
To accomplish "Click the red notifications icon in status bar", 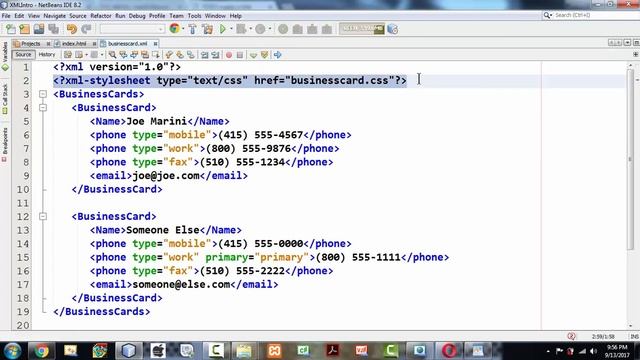I will (x=571, y=336).
